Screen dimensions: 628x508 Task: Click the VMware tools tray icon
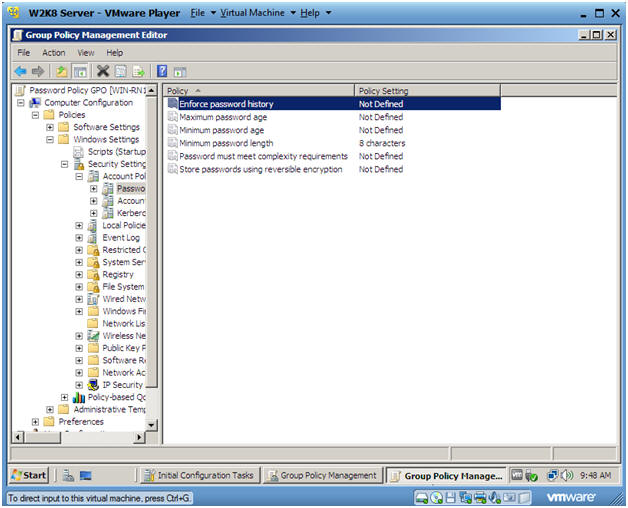click(517, 475)
